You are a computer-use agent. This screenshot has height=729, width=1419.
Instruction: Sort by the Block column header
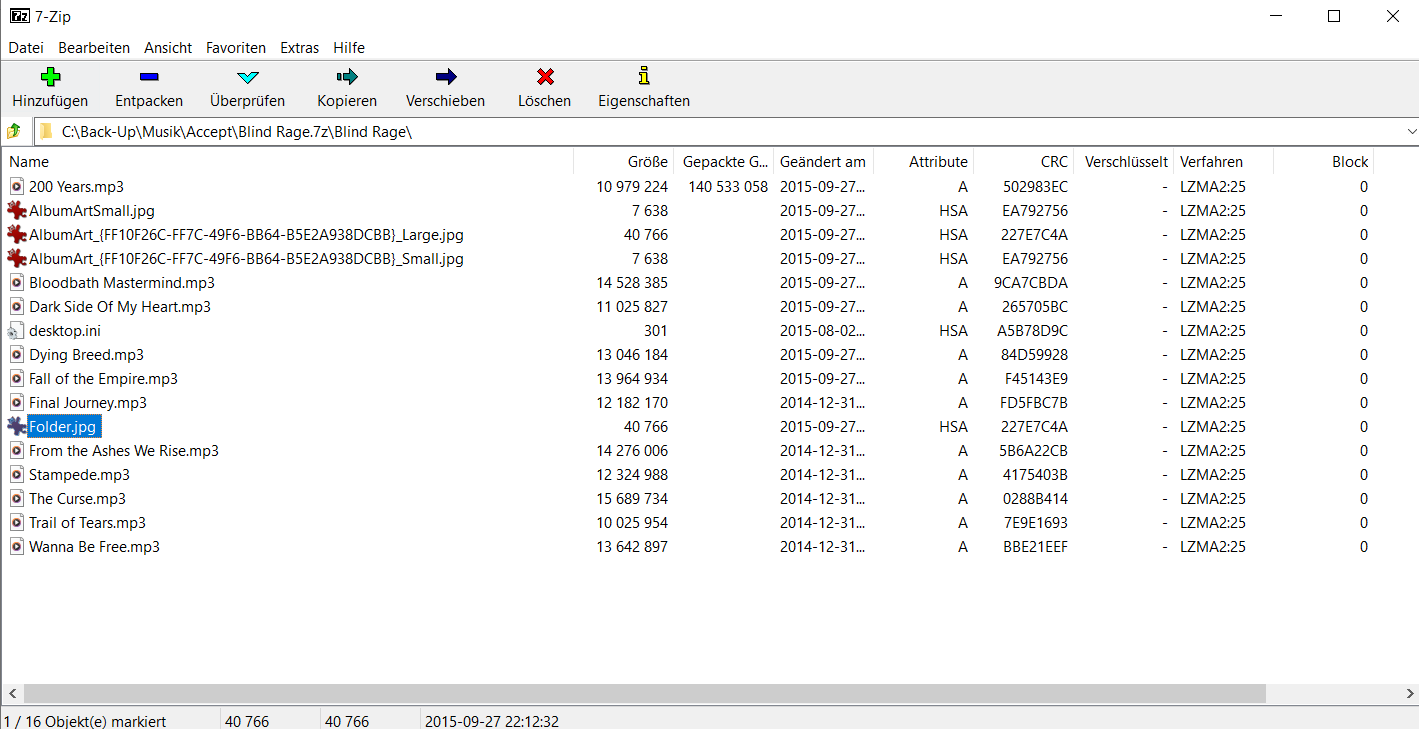tap(1324, 162)
